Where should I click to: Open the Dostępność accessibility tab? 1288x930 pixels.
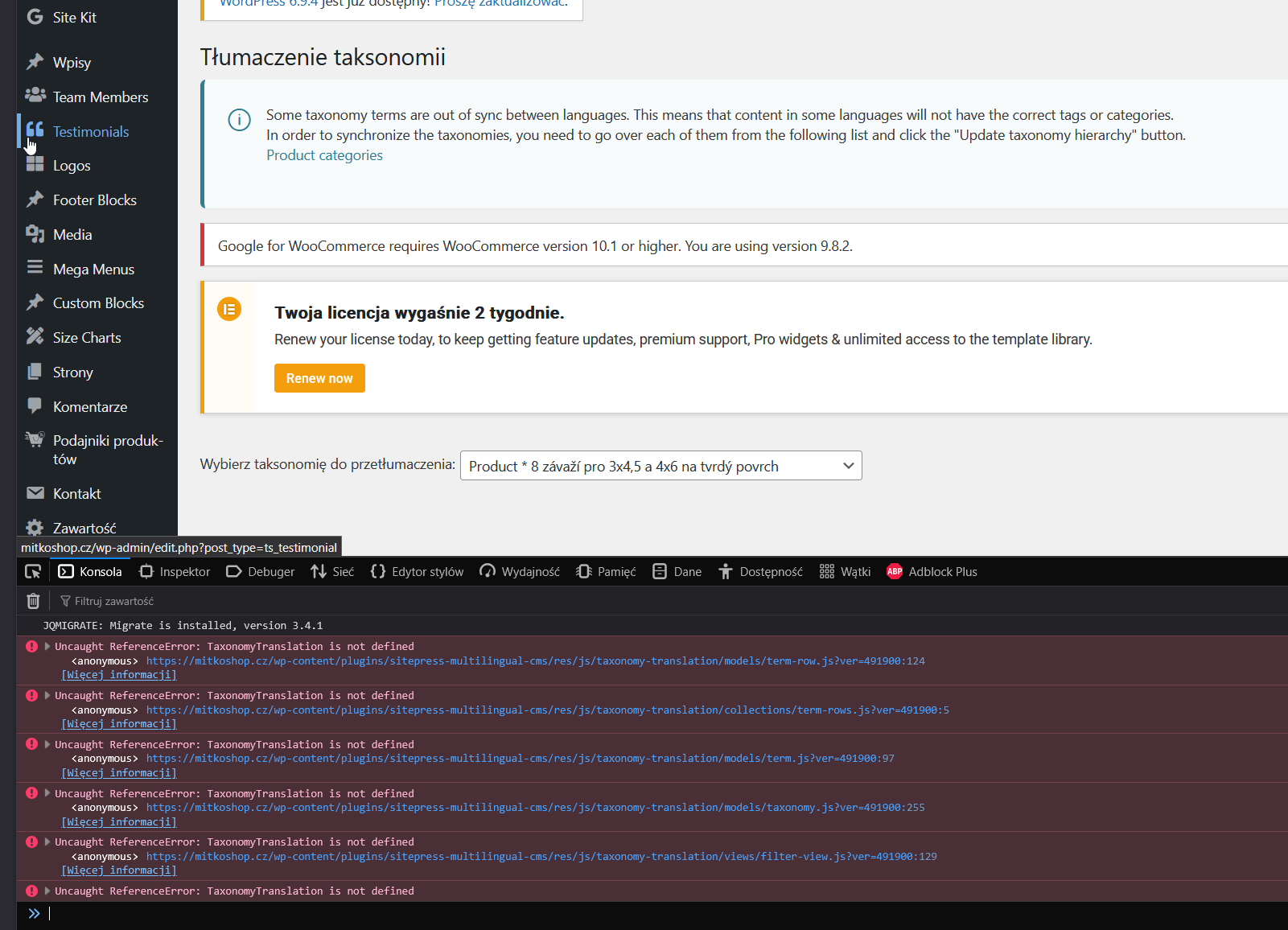(x=760, y=572)
